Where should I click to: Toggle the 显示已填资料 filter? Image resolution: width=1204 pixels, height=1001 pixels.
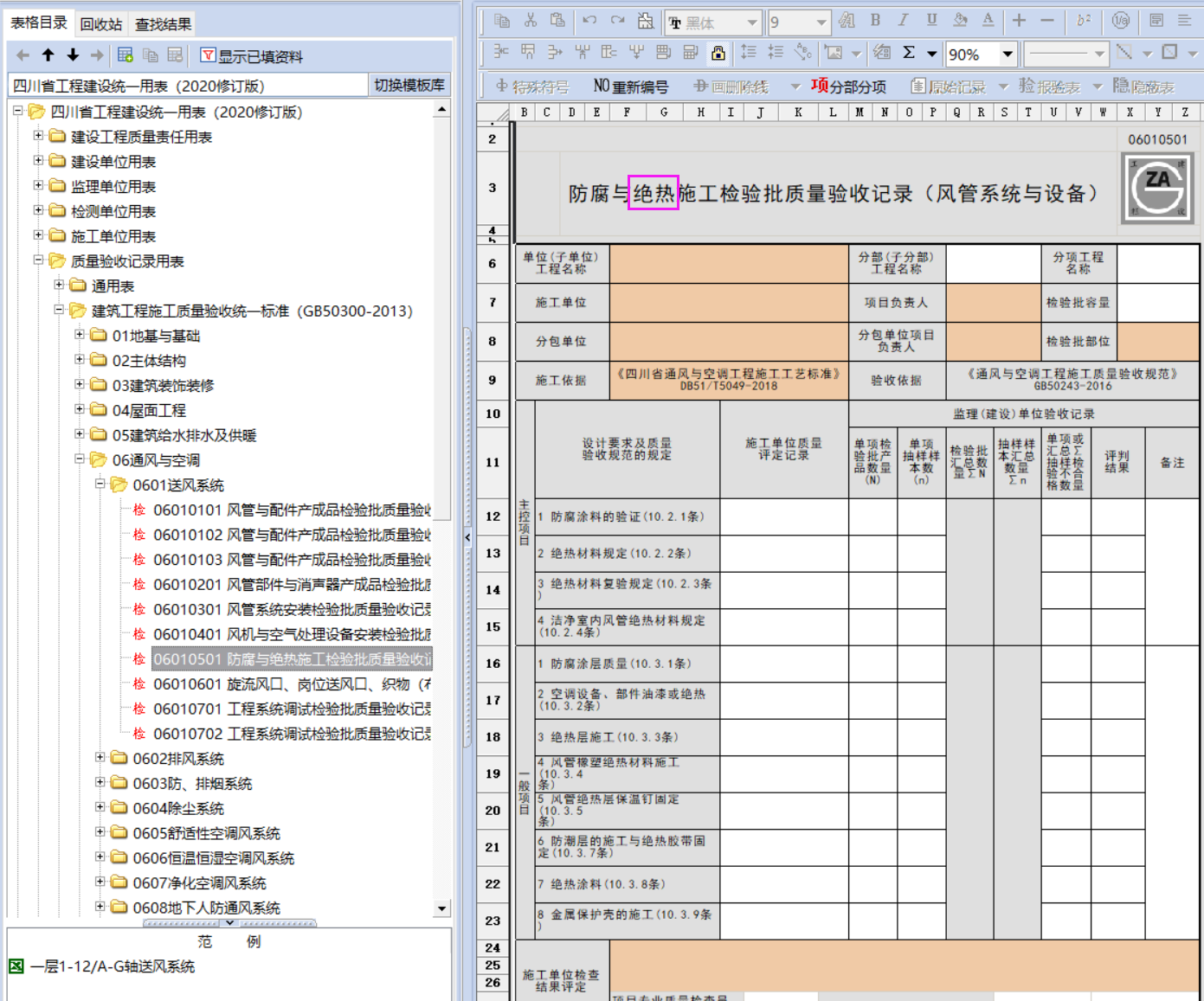coord(252,56)
